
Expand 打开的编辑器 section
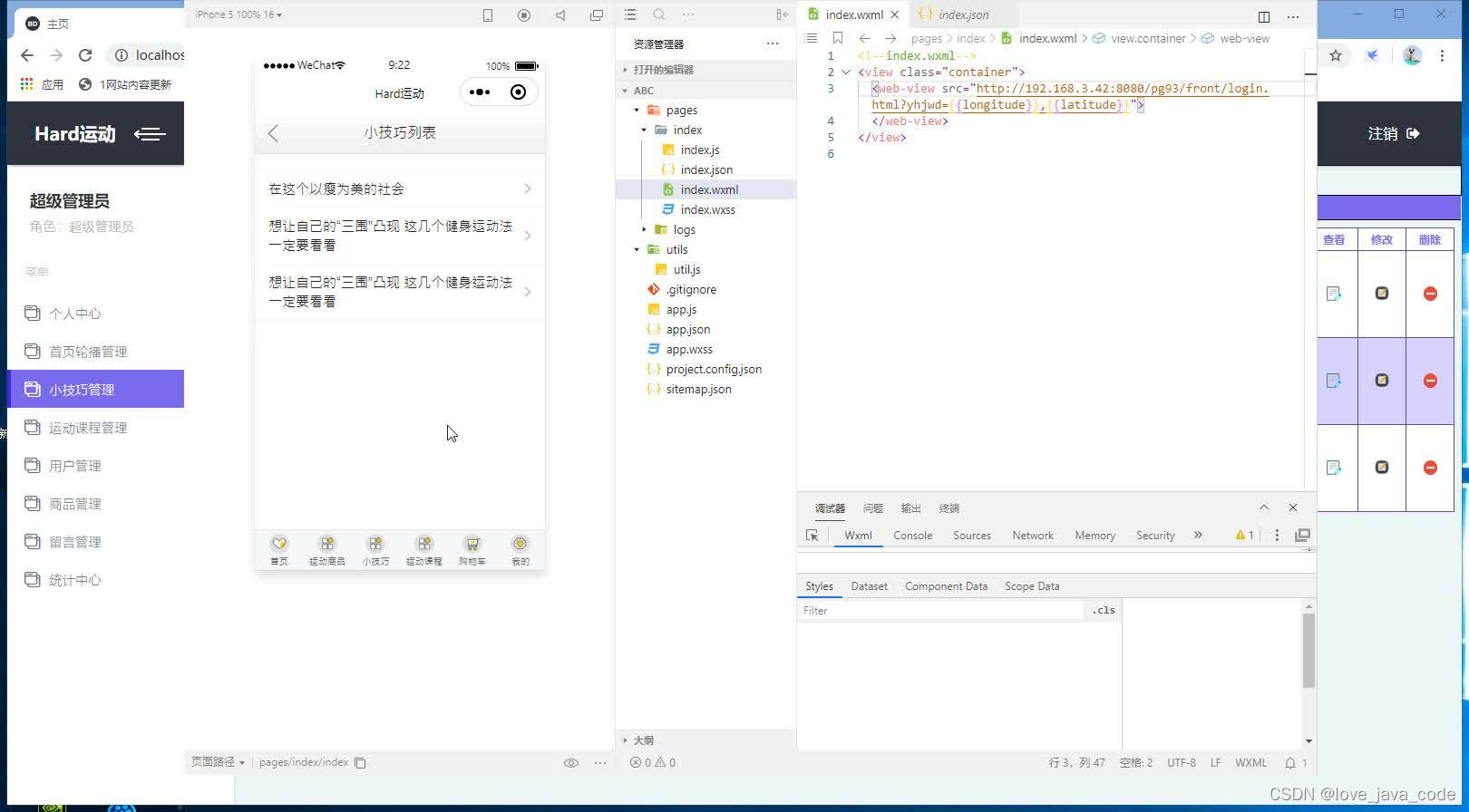[x=705, y=70]
